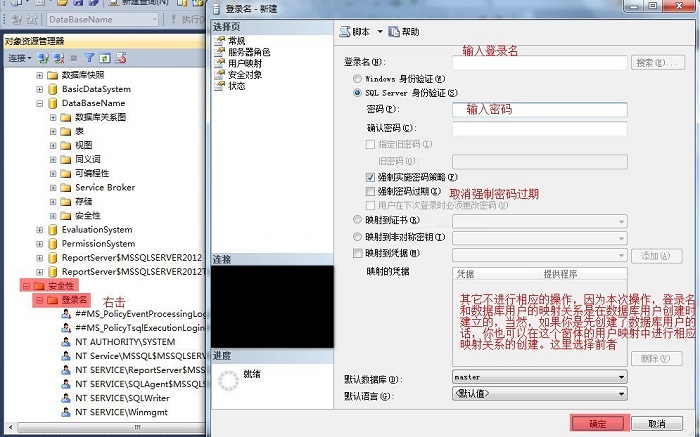
Task: Click the BasicDataSystem database icon
Action: [53, 89]
